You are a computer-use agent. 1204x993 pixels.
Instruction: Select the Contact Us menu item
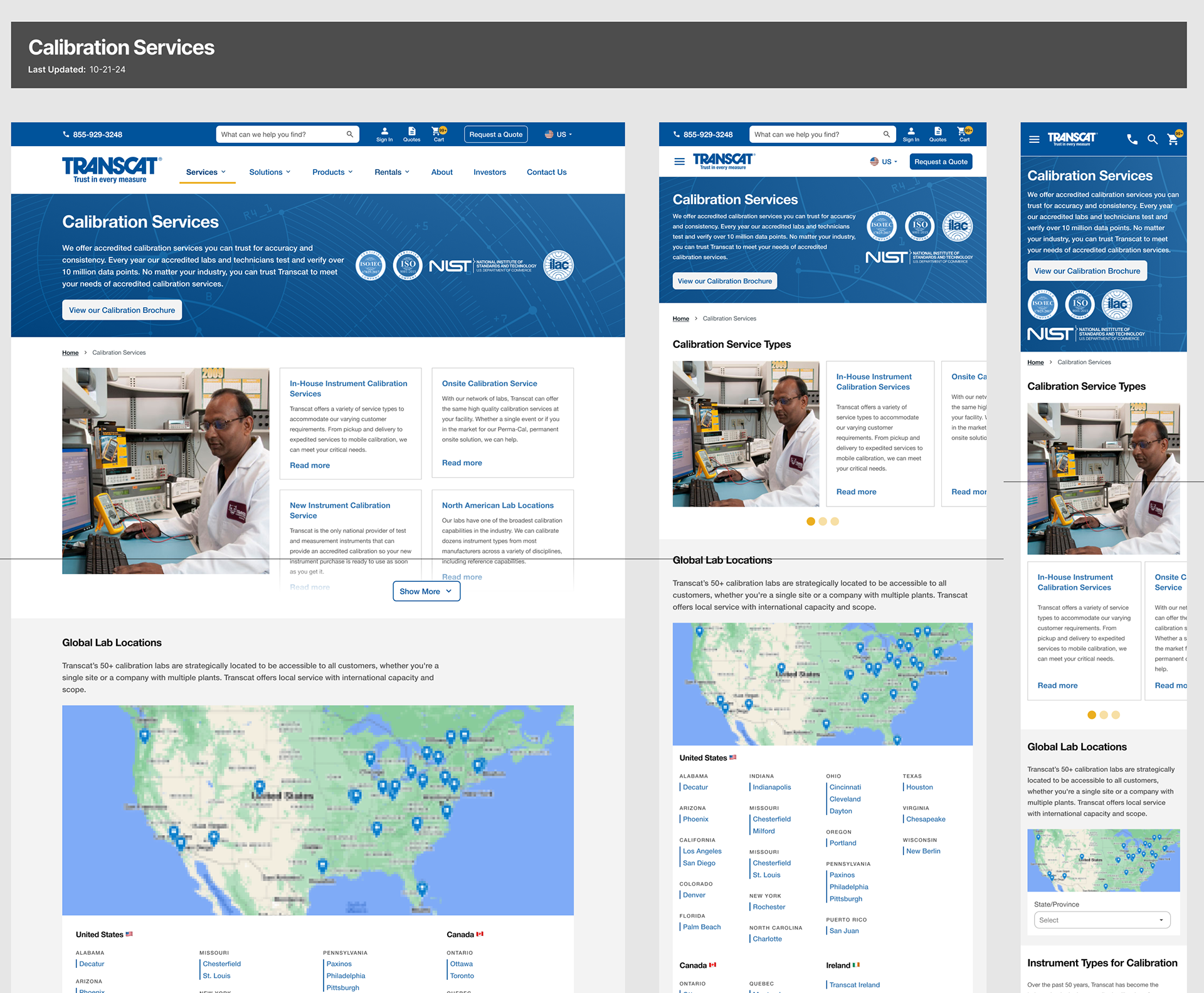tap(546, 172)
